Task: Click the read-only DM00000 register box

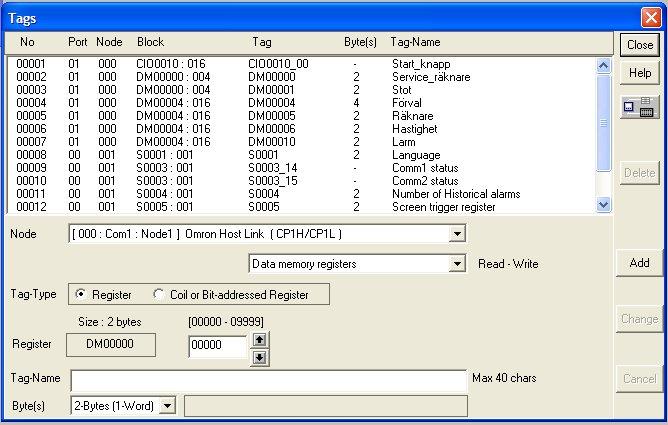Action: [111, 345]
